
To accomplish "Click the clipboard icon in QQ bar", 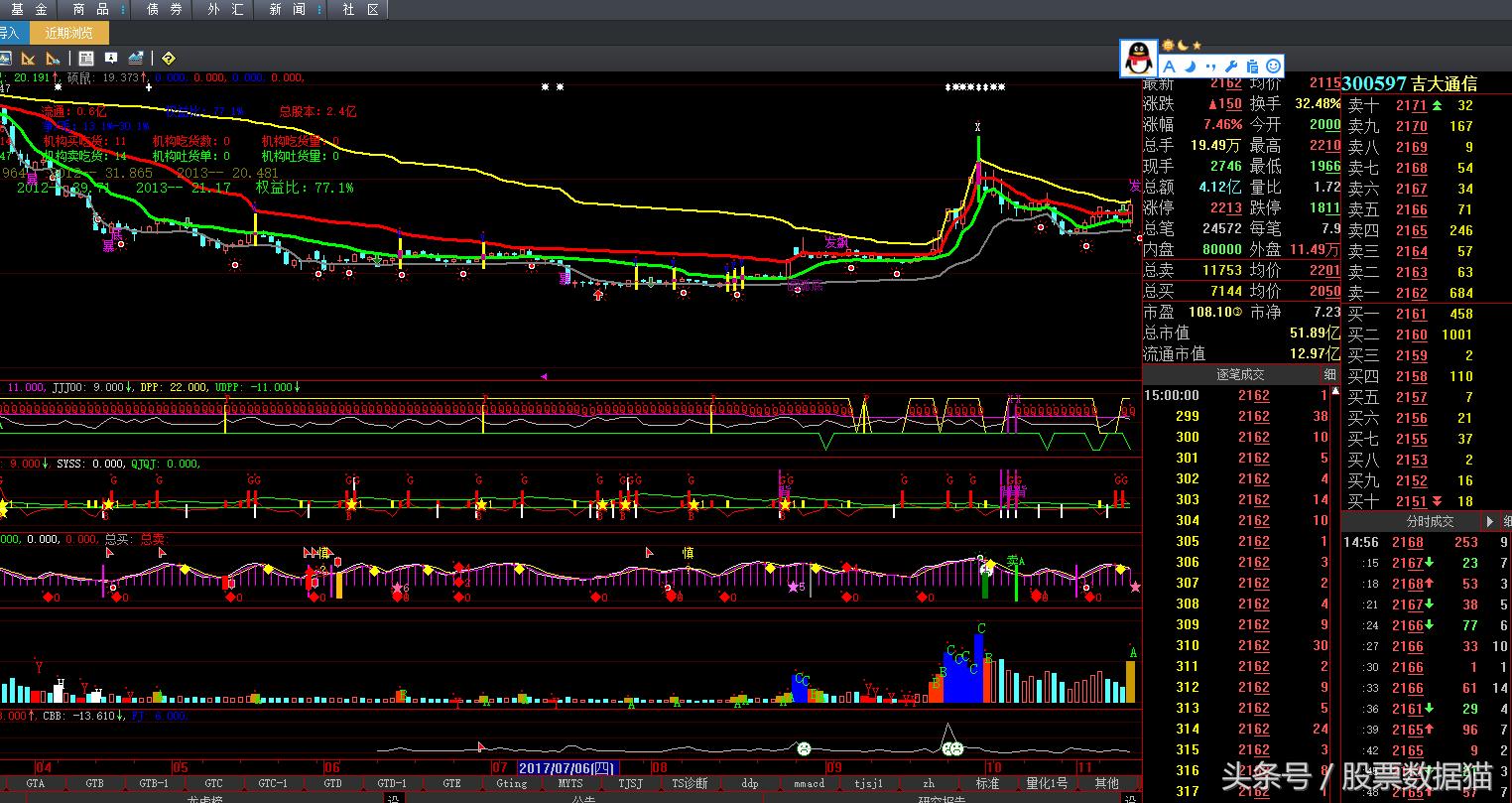I will [1253, 67].
